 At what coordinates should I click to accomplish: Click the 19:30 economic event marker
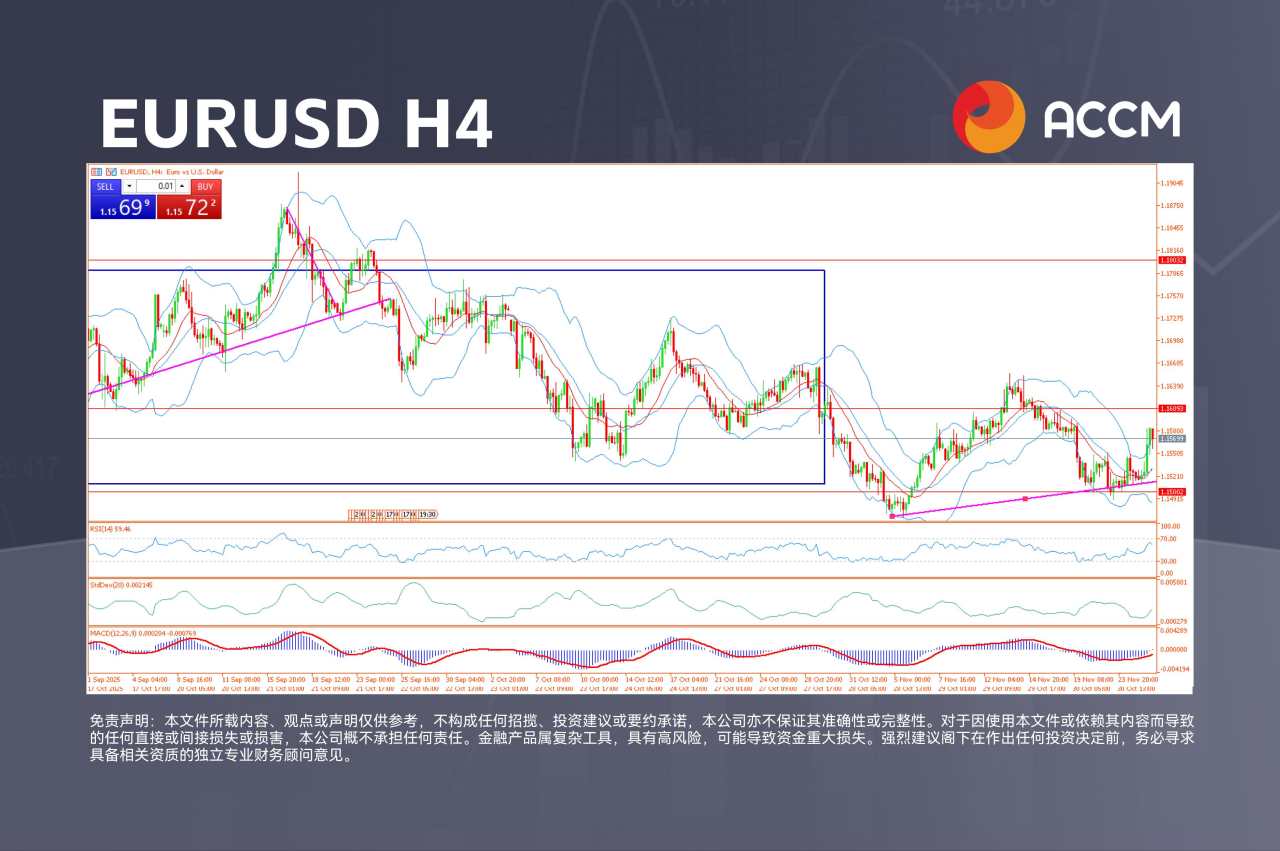[427, 514]
